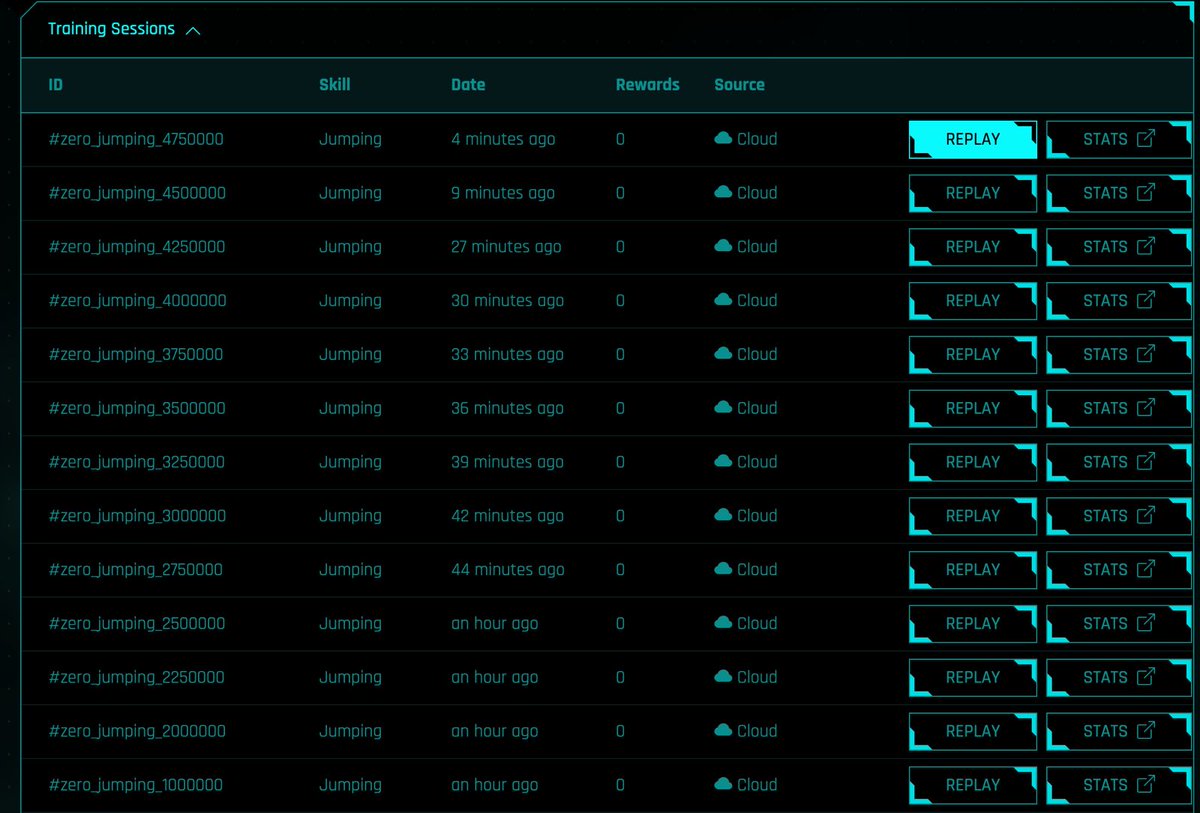1200x813 pixels.
Task: Select the #zero_jumping_4250000 ID text
Action: point(137,247)
